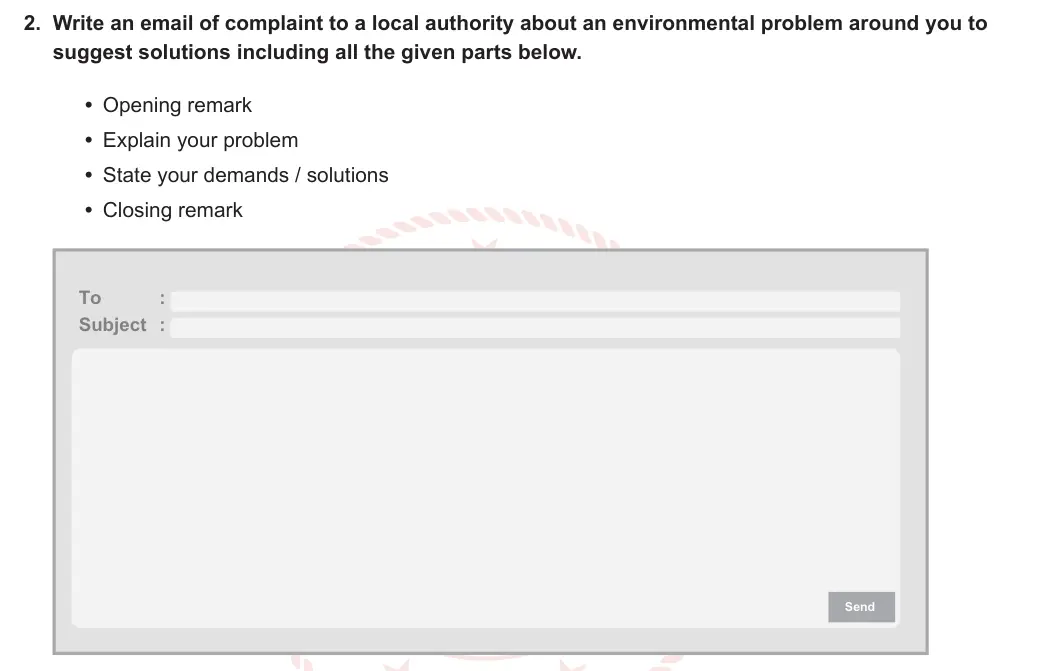The width and height of the screenshot is (1053, 671).
Task: Click the line "suggest solutions including all the given parts"
Action: 317,52
